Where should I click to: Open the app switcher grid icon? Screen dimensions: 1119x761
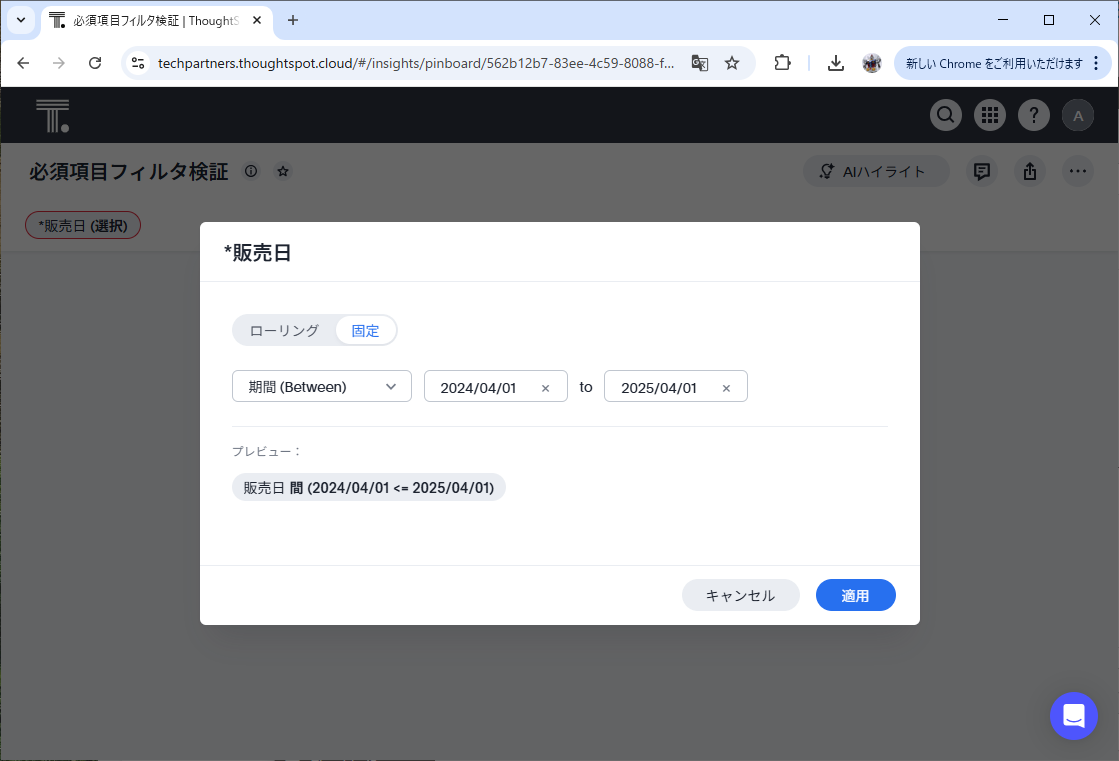point(990,116)
